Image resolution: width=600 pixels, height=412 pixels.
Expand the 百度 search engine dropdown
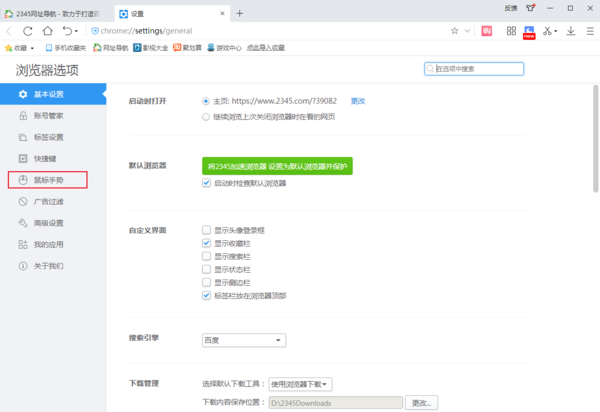pyautogui.click(x=243, y=340)
